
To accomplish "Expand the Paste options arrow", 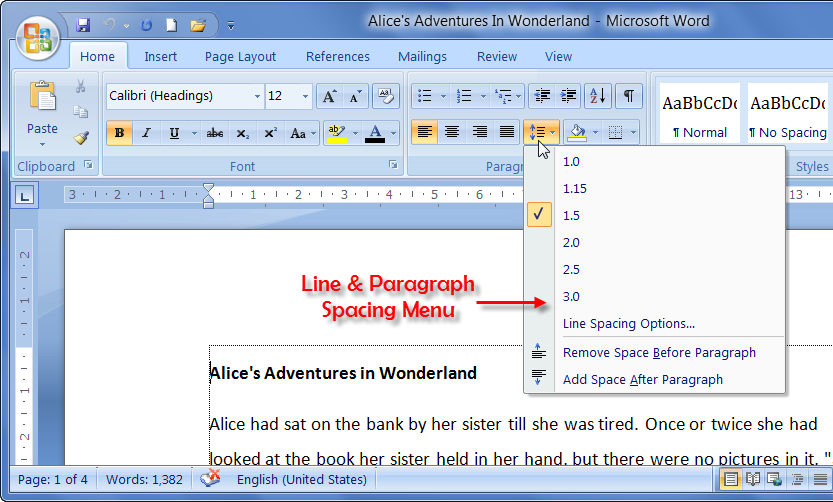I will 42,144.
